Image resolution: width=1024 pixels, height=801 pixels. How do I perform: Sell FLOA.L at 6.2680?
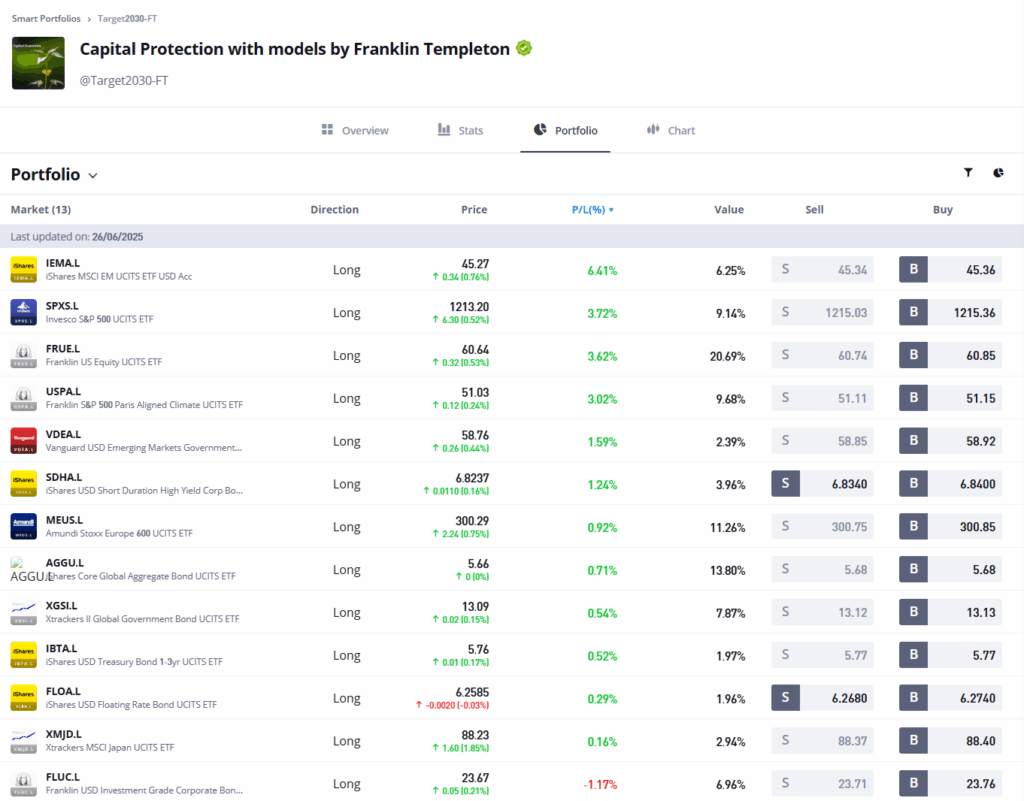tap(822, 698)
